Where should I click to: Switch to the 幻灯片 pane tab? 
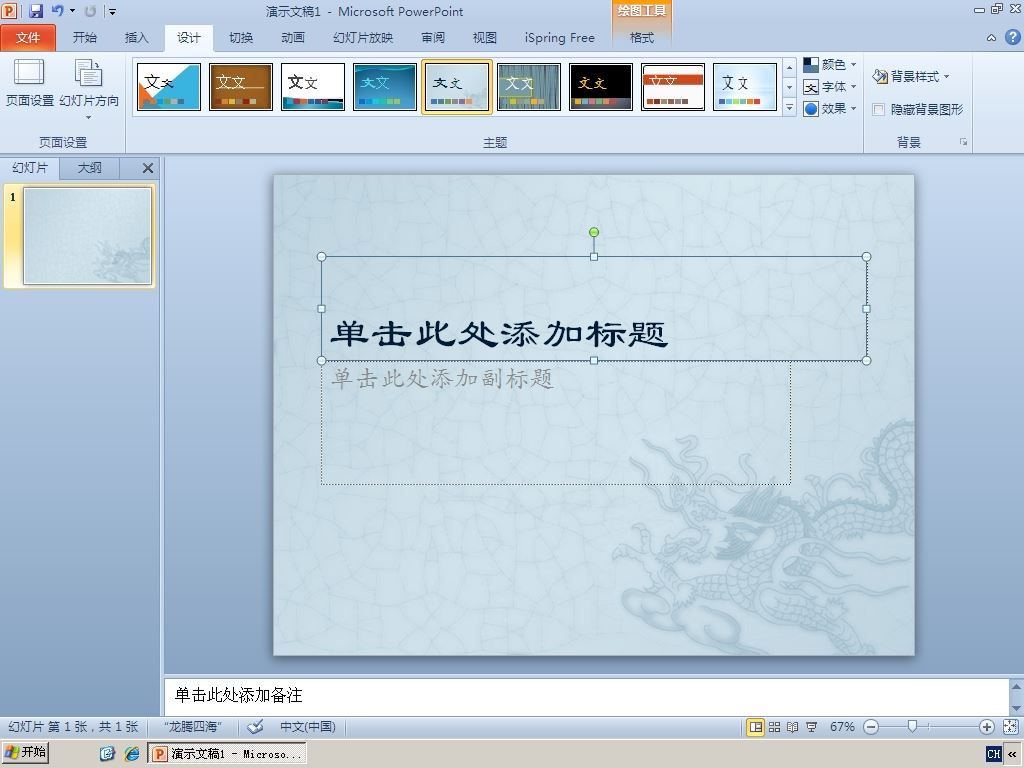coord(30,168)
